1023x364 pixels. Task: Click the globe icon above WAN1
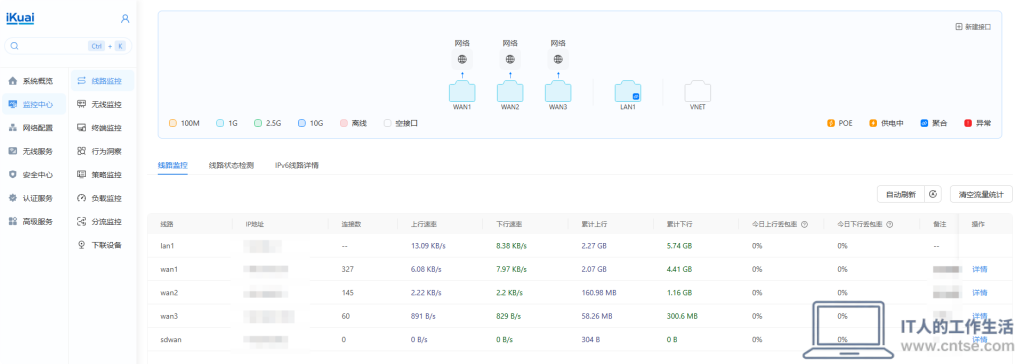pos(462,59)
